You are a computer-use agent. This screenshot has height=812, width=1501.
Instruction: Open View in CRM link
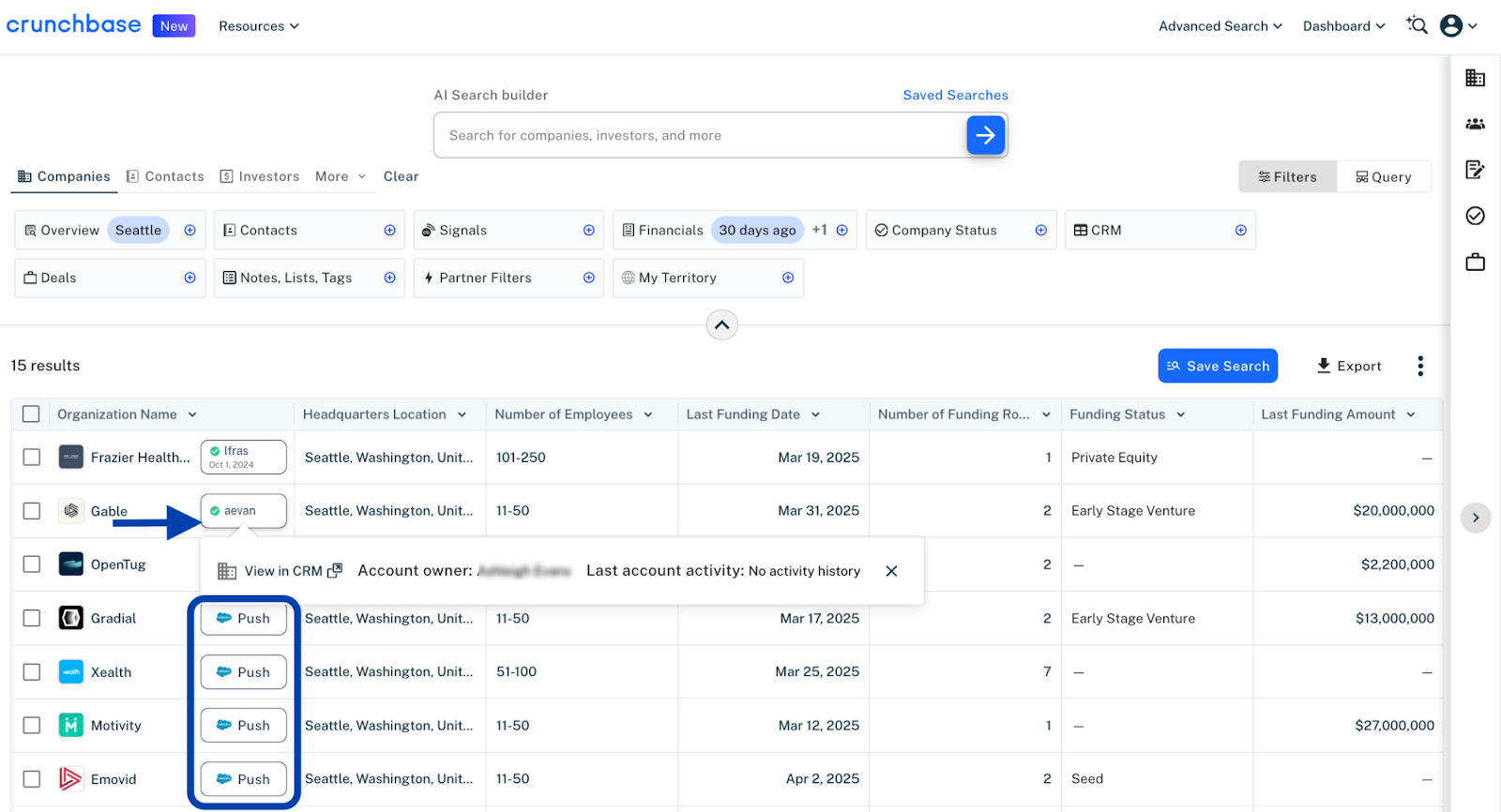pos(293,571)
